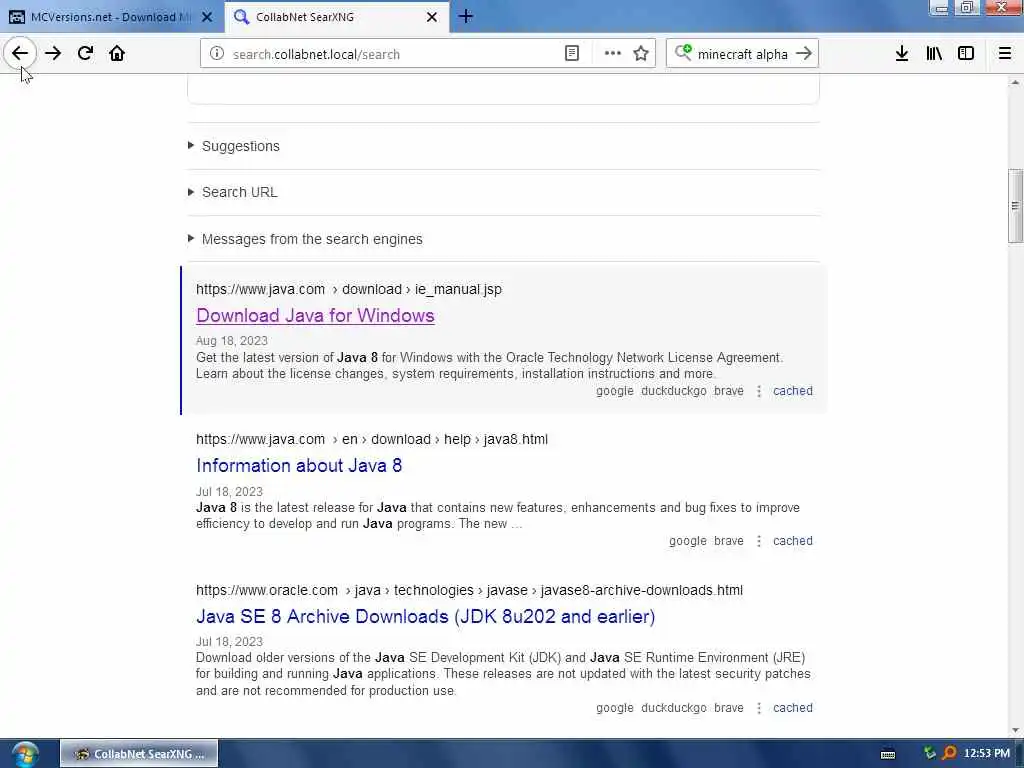The width and height of the screenshot is (1024, 768).
Task: Click the scrollbar down arrow
Action: (x=1015, y=730)
